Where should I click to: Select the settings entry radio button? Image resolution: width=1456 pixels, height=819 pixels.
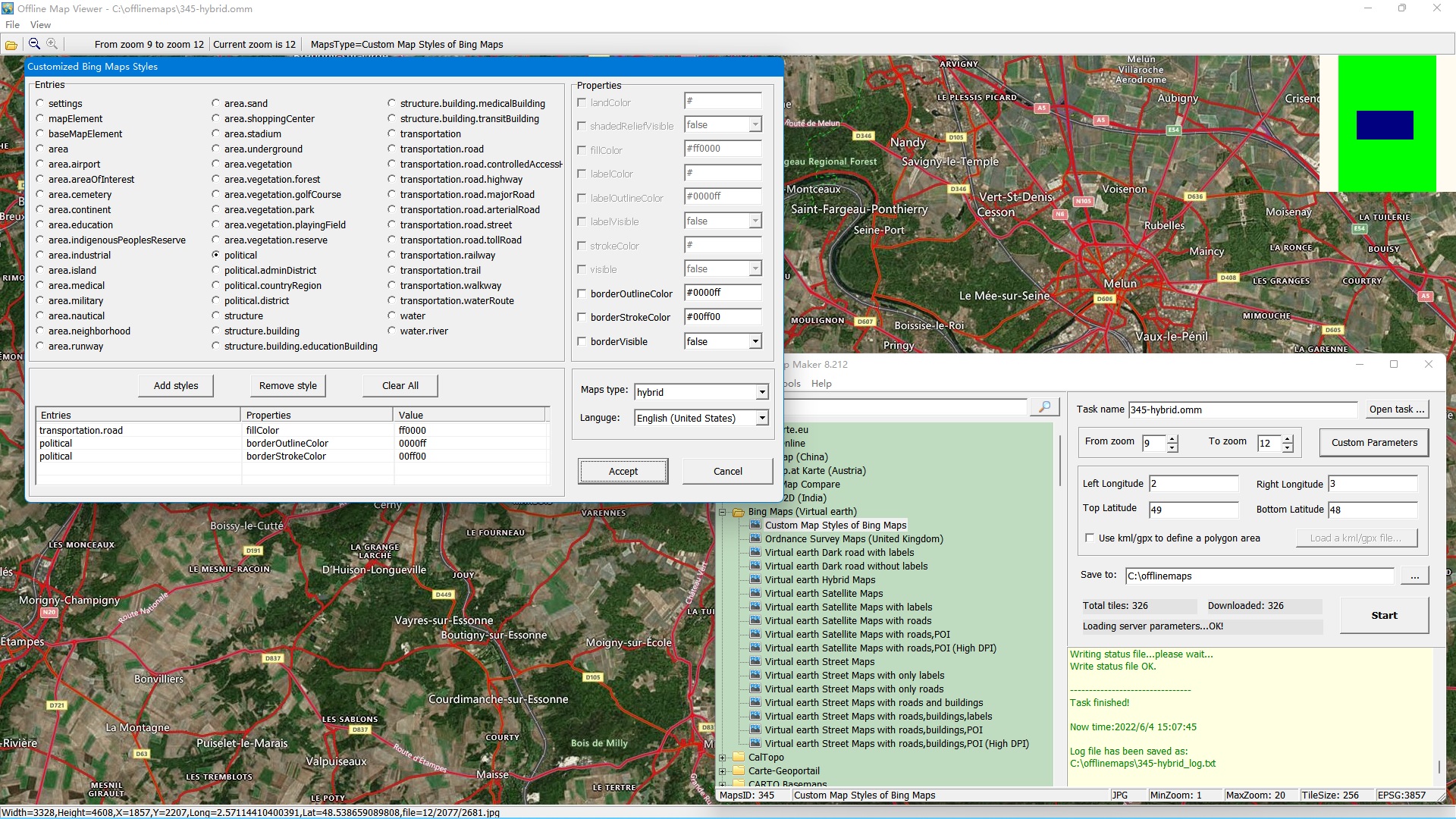[x=40, y=103]
